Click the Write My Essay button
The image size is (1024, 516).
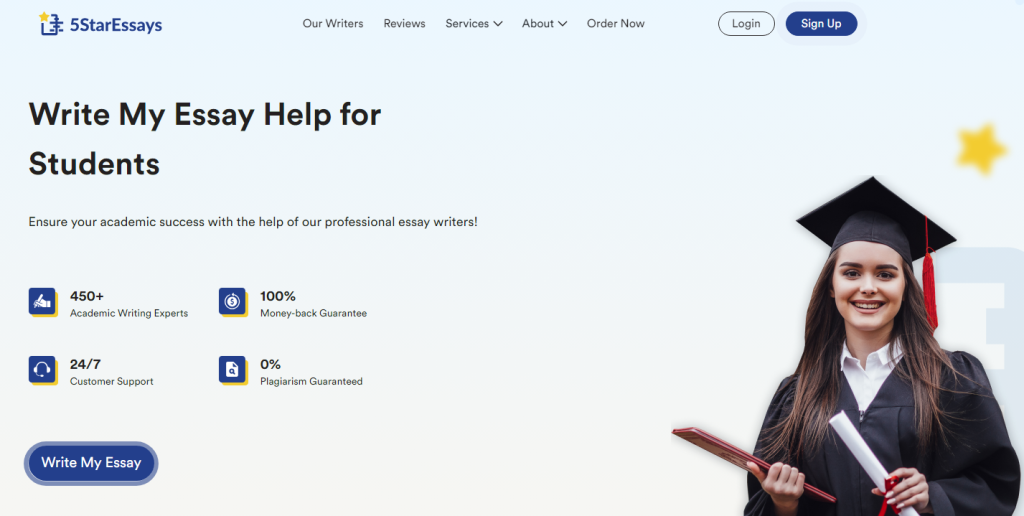[91, 463]
